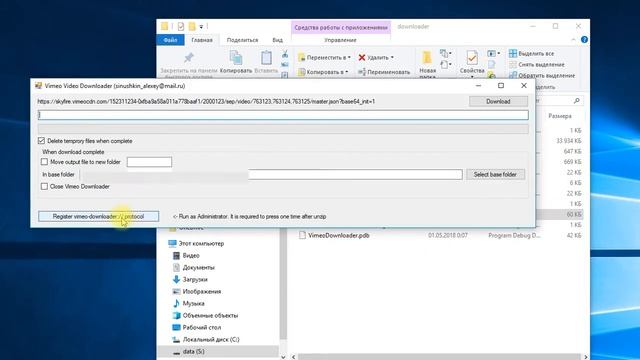Toggle Delete temprory files when complete
Screen dimensions: 640x360
pos(41,141)
